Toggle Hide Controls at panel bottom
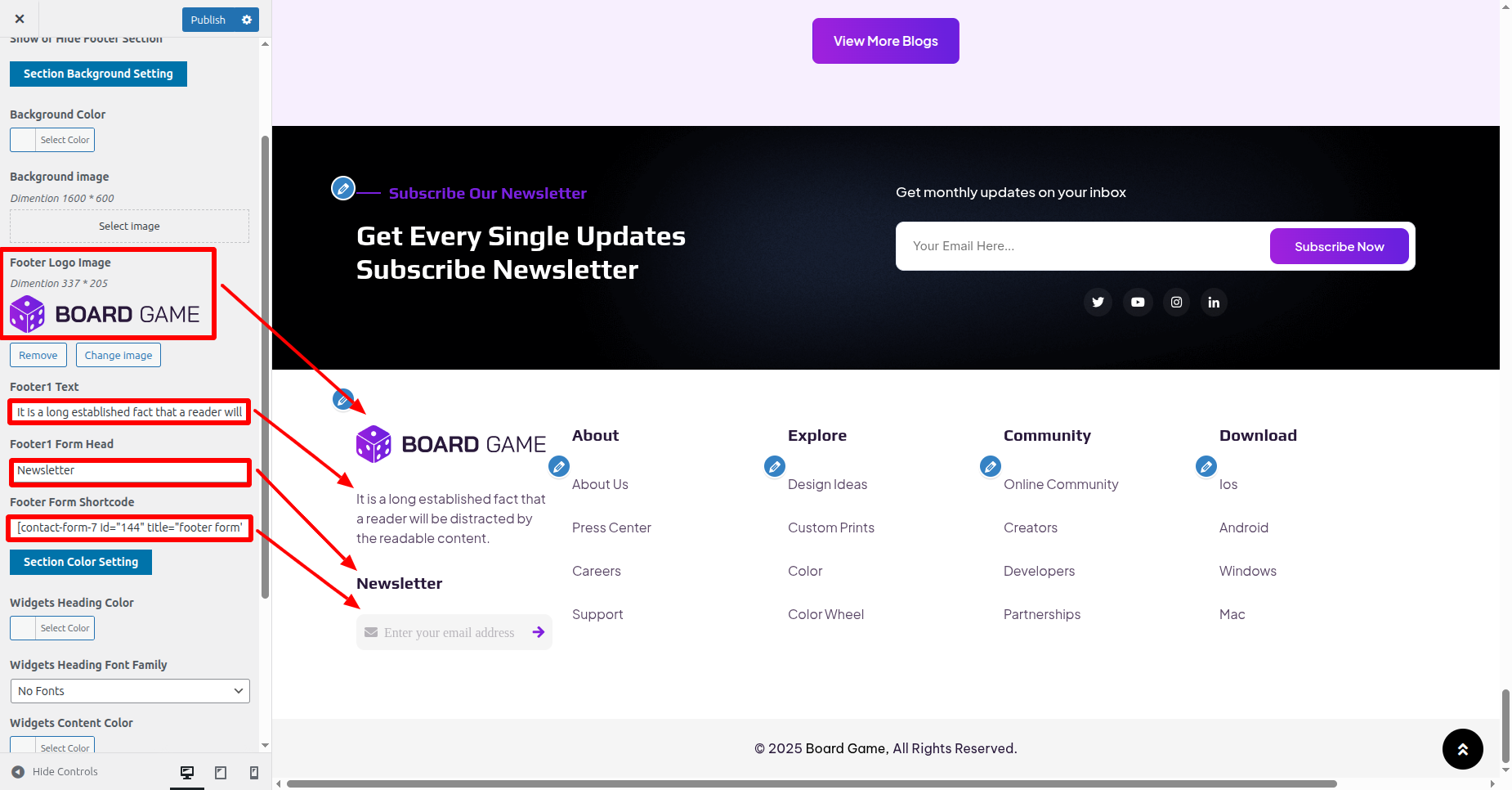 click(x=54, y=771)
